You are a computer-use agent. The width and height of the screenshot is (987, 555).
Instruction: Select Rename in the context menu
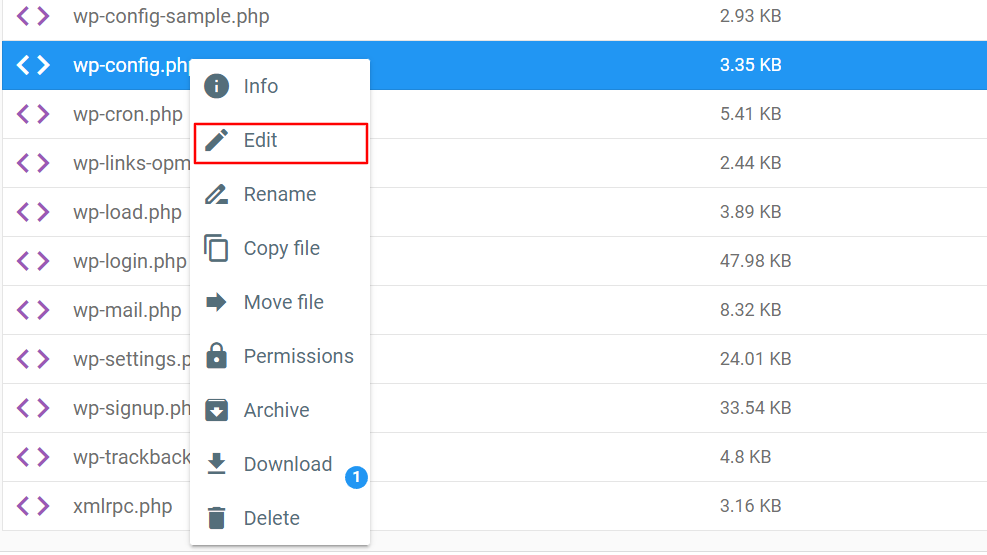(280, 194)
